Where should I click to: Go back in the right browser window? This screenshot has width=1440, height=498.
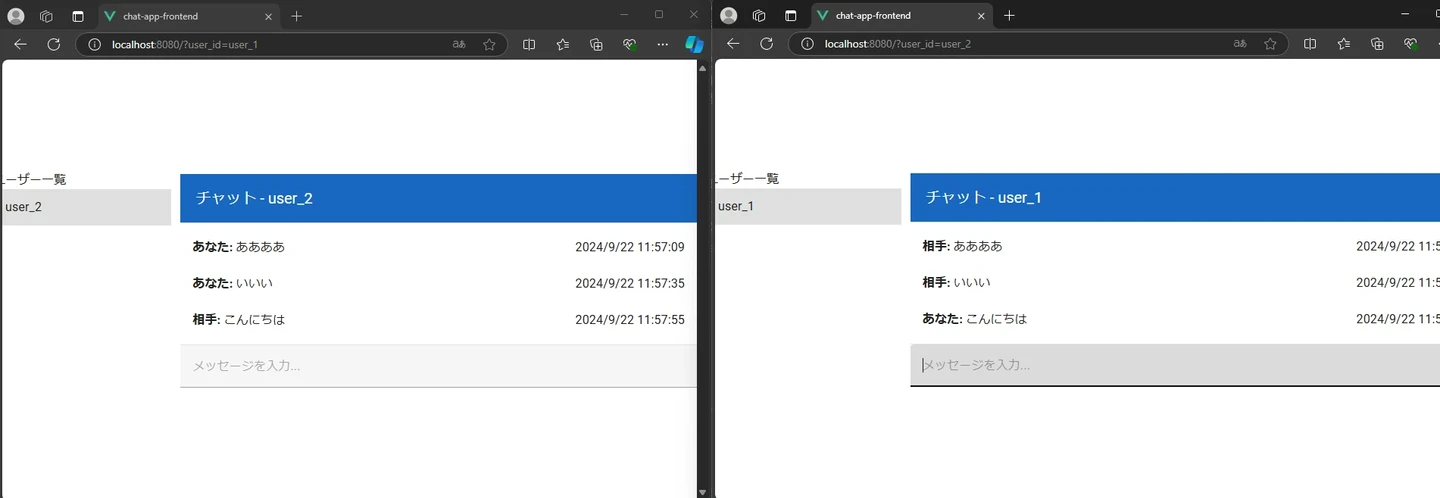tap(733, 44)
